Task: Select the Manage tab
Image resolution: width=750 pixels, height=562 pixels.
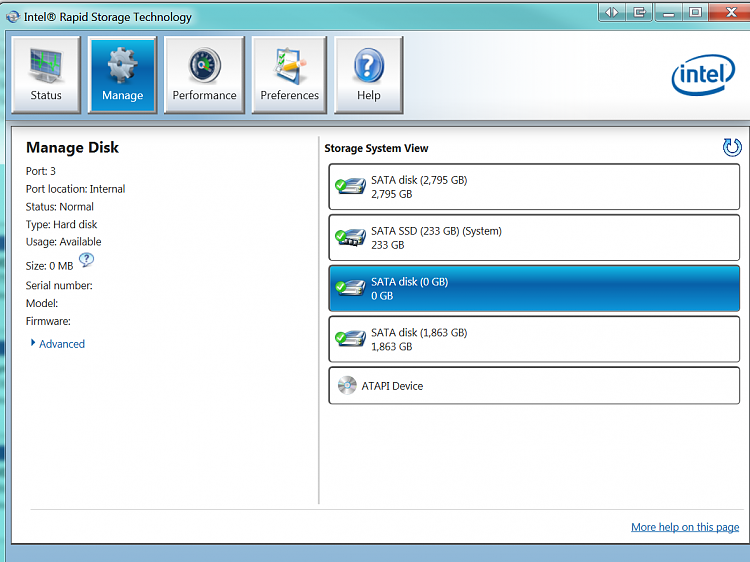Action: click(x=122, y=75)
